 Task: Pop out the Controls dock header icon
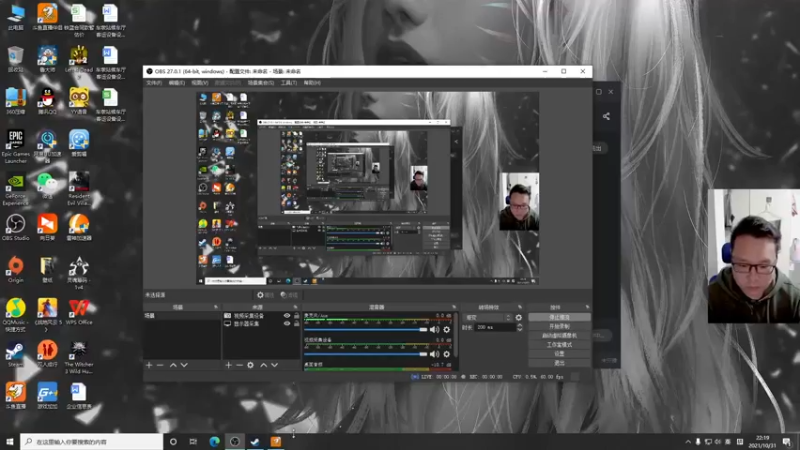(x=587, y=307)
